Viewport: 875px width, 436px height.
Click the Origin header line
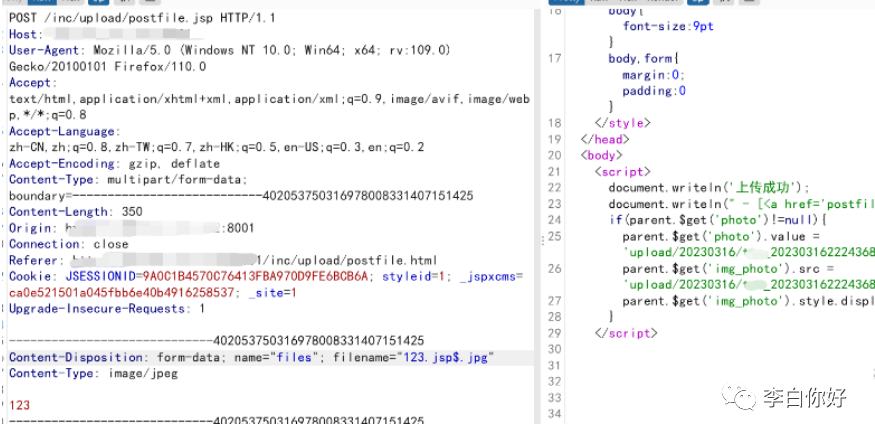click(132, 228)
